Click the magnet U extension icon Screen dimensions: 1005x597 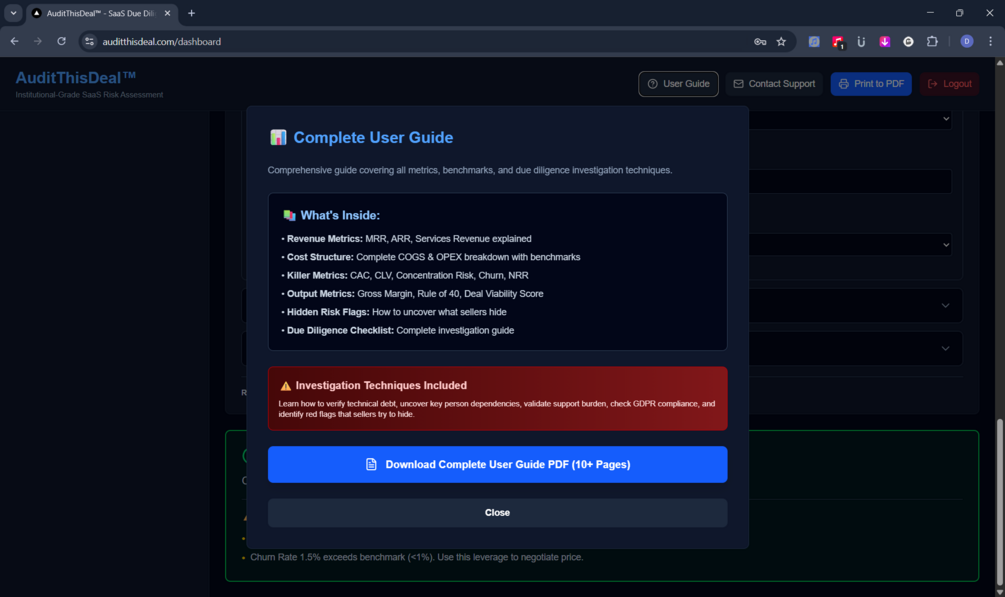click(861, 42)
